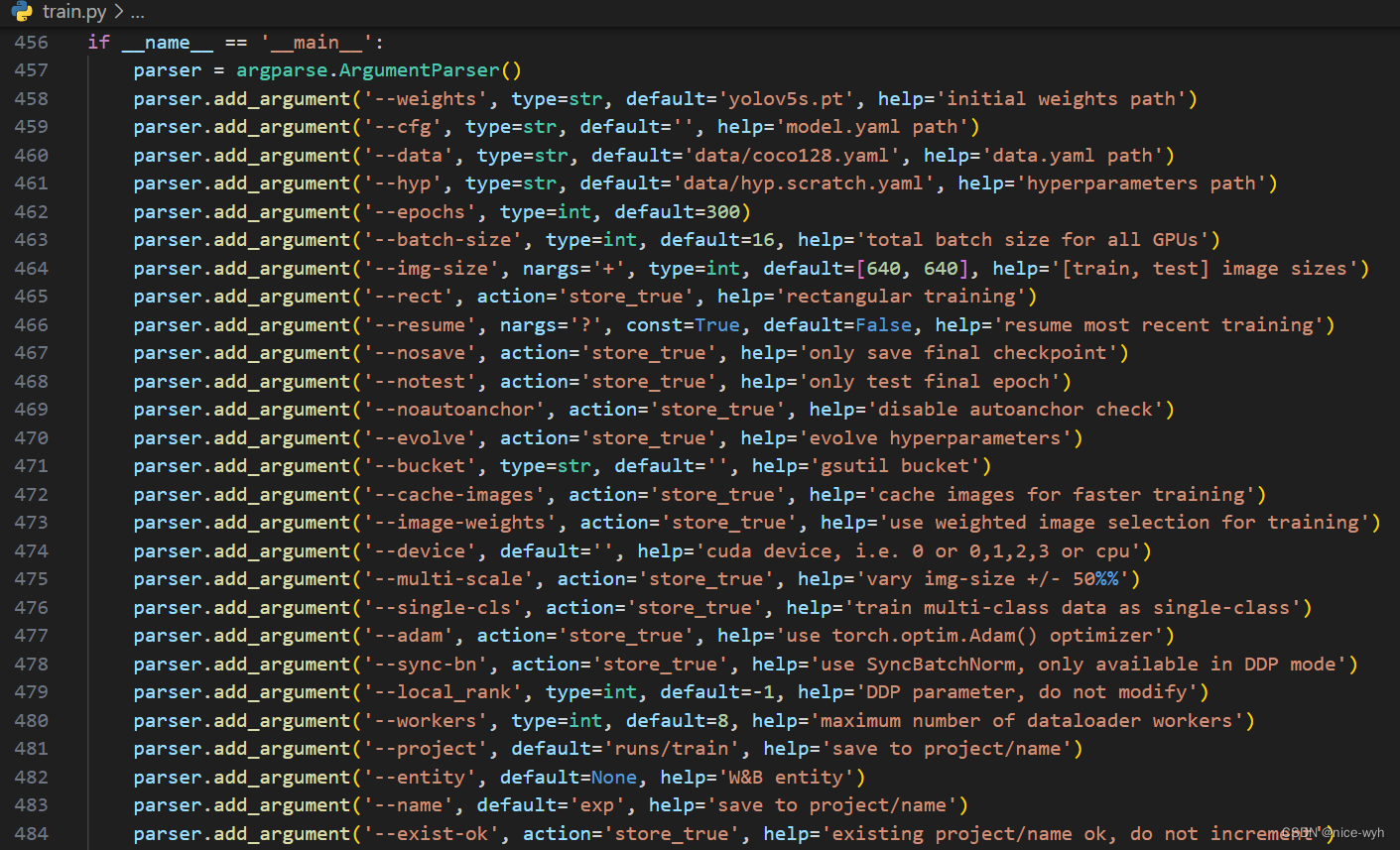
Task: Click '--notest' argument string
Action: 420,381
